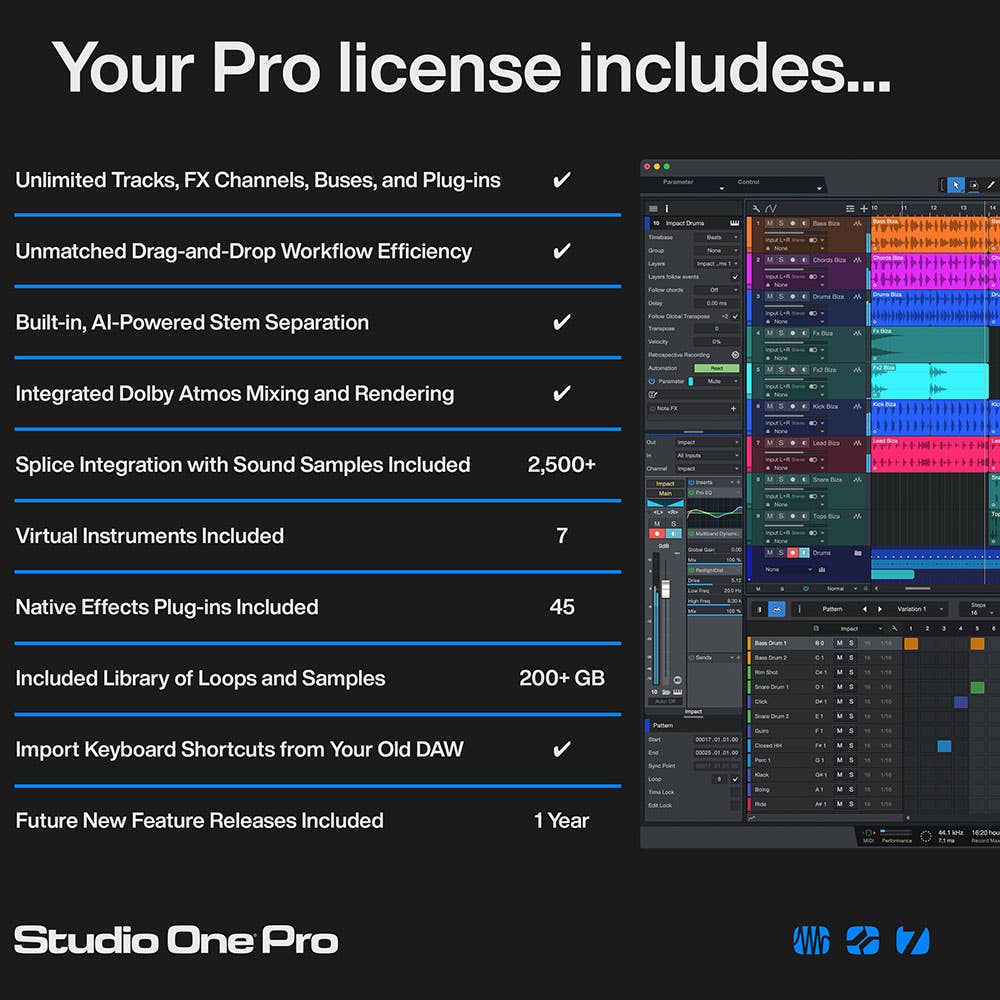Mute the Bass Biza track
Screen dimensions: 1000x1000
772,223
